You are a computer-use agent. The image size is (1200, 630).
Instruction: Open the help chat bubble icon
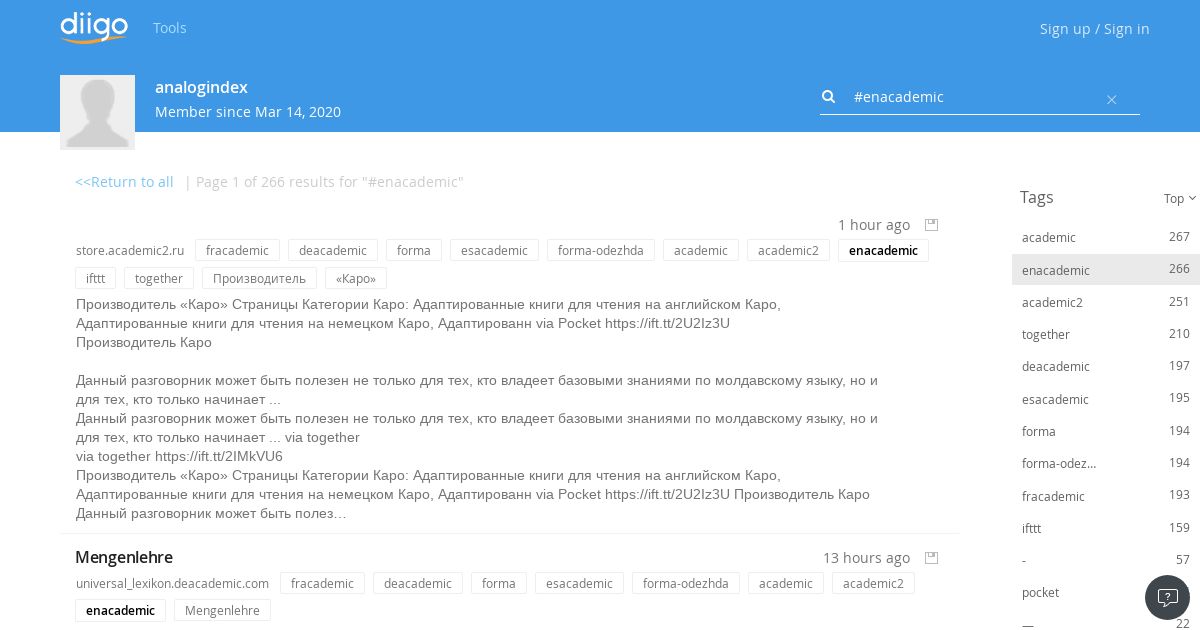click(x=1167, y=598)
